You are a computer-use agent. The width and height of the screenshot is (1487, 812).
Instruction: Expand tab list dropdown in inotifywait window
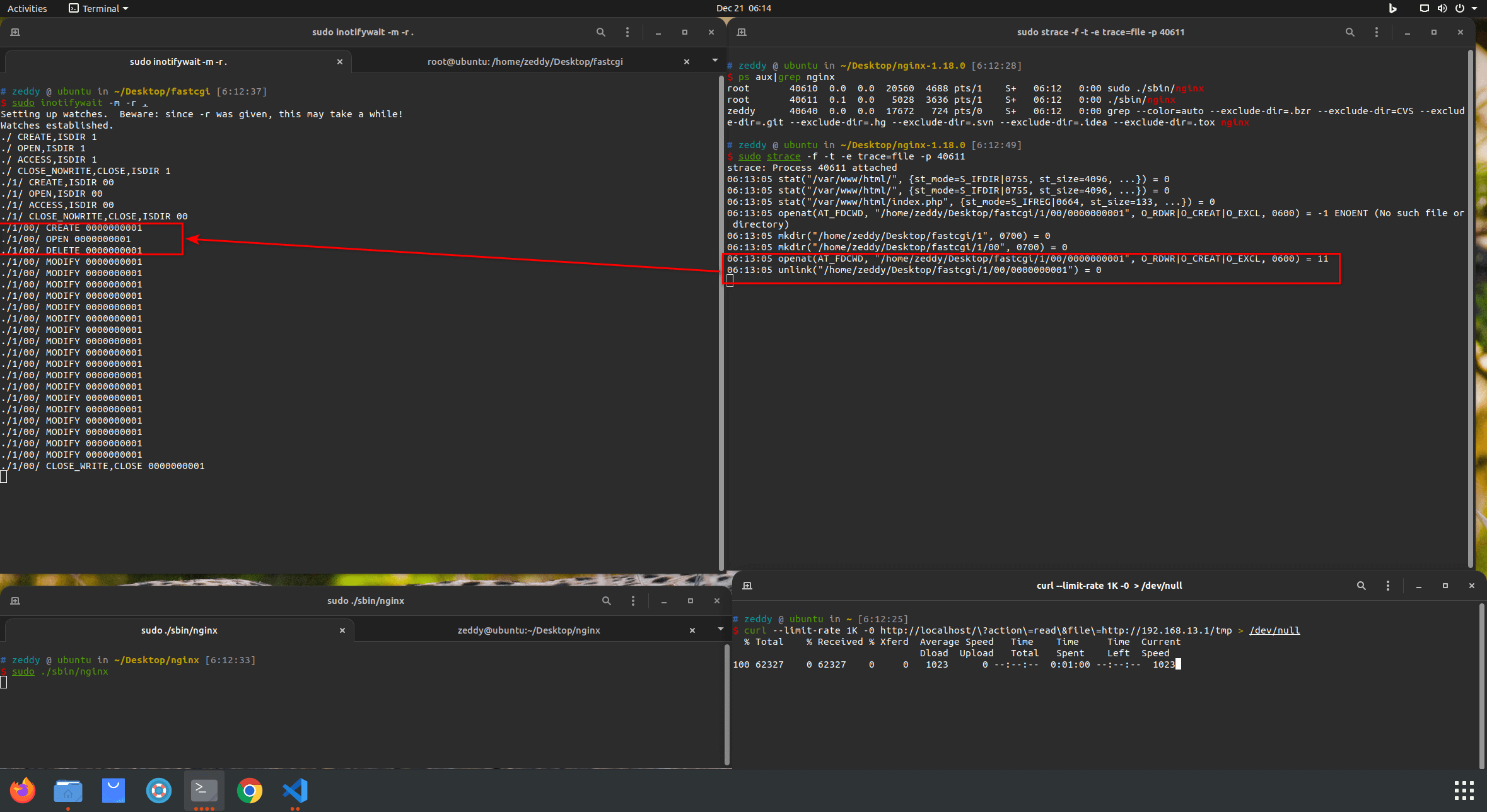(x=714, y=61)
